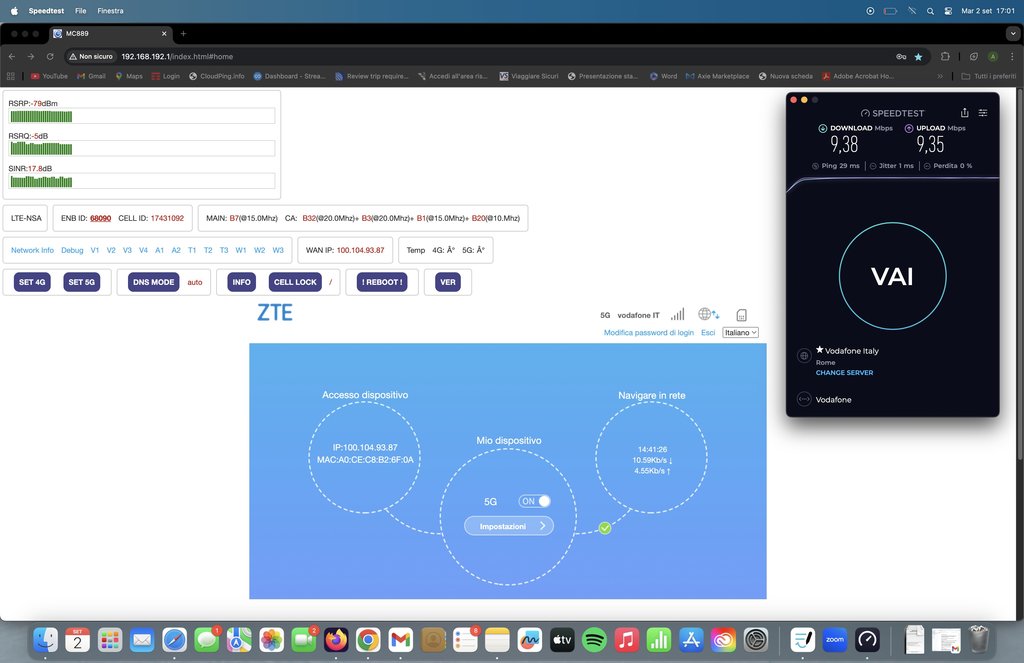Toggle the 5G ON switch

535,501
